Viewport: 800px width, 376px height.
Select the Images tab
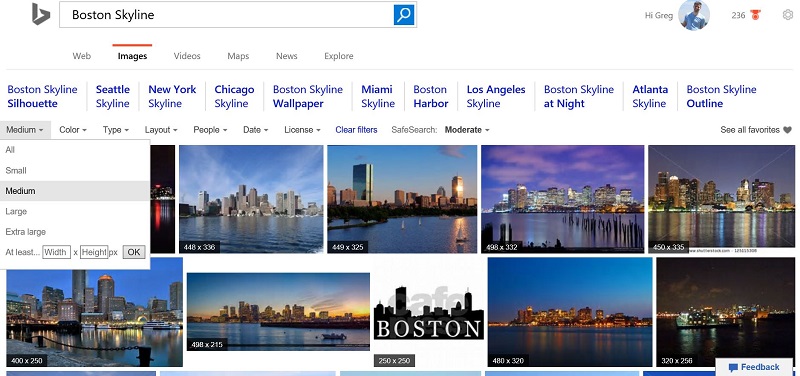tap(132, 56)
